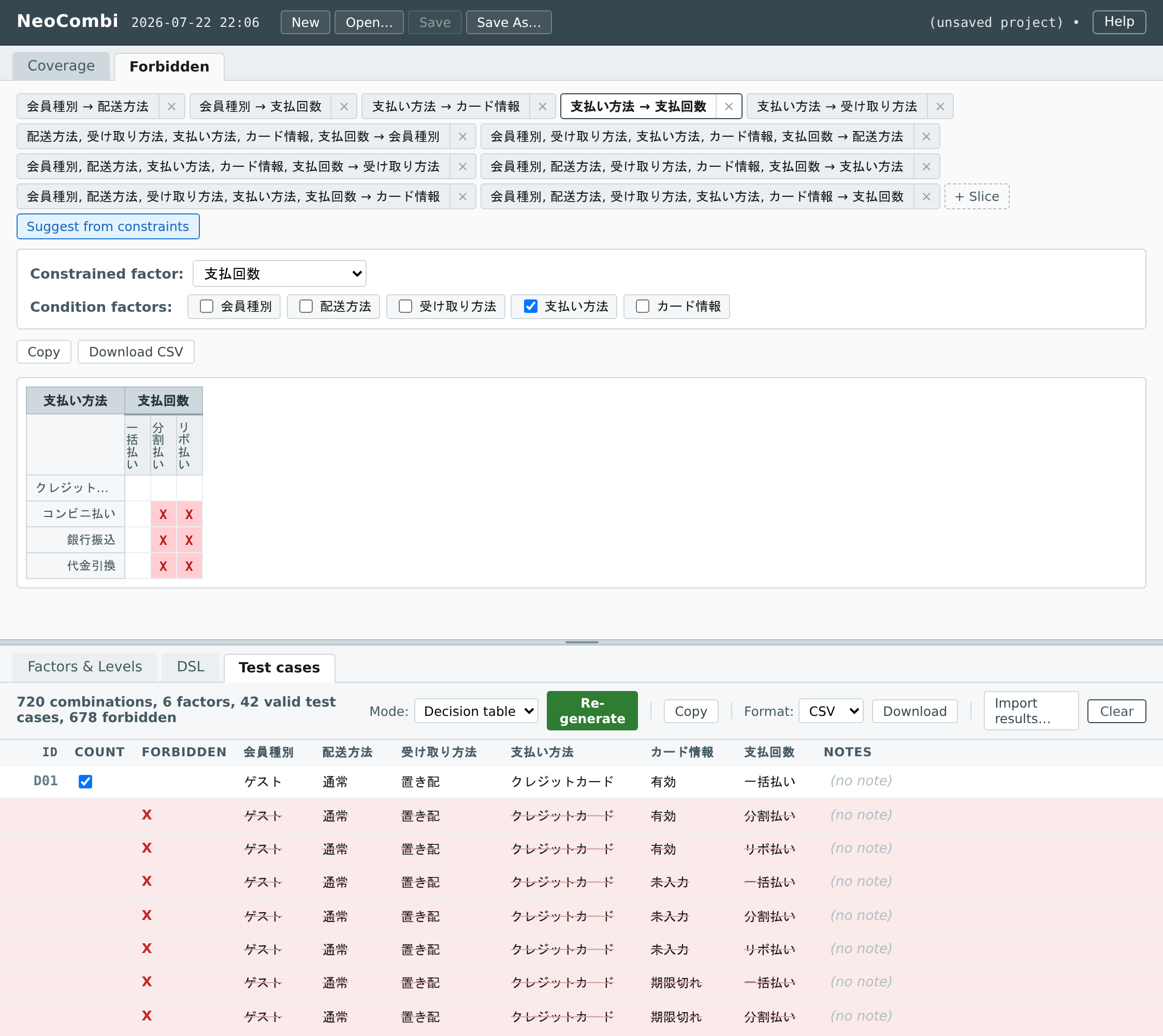This screenshot has width=1163, height=1036.
Task: Open the Format dropdown showing CSV
Action: coord(831,711)
